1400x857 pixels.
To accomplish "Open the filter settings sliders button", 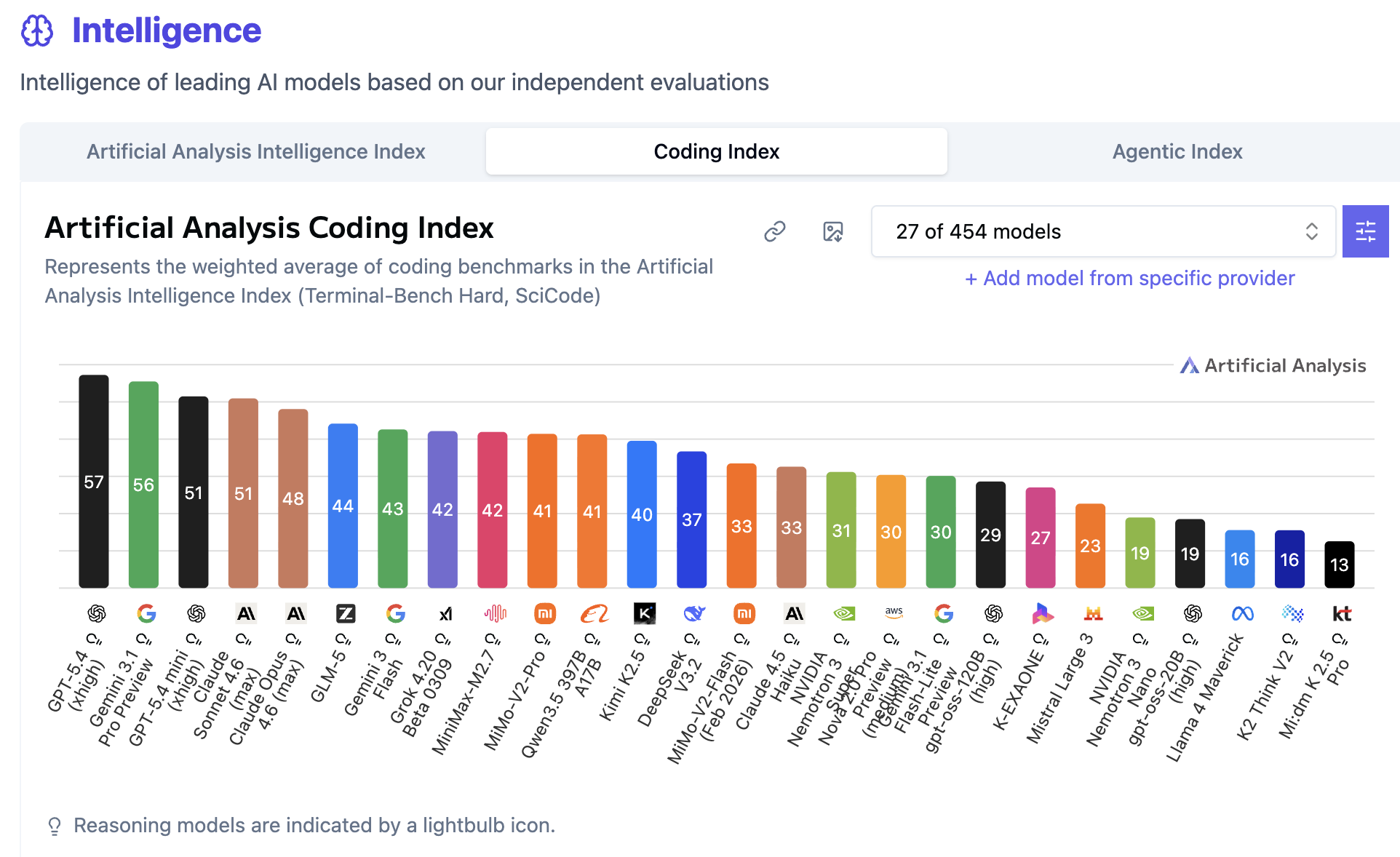I will [1365, 231].
